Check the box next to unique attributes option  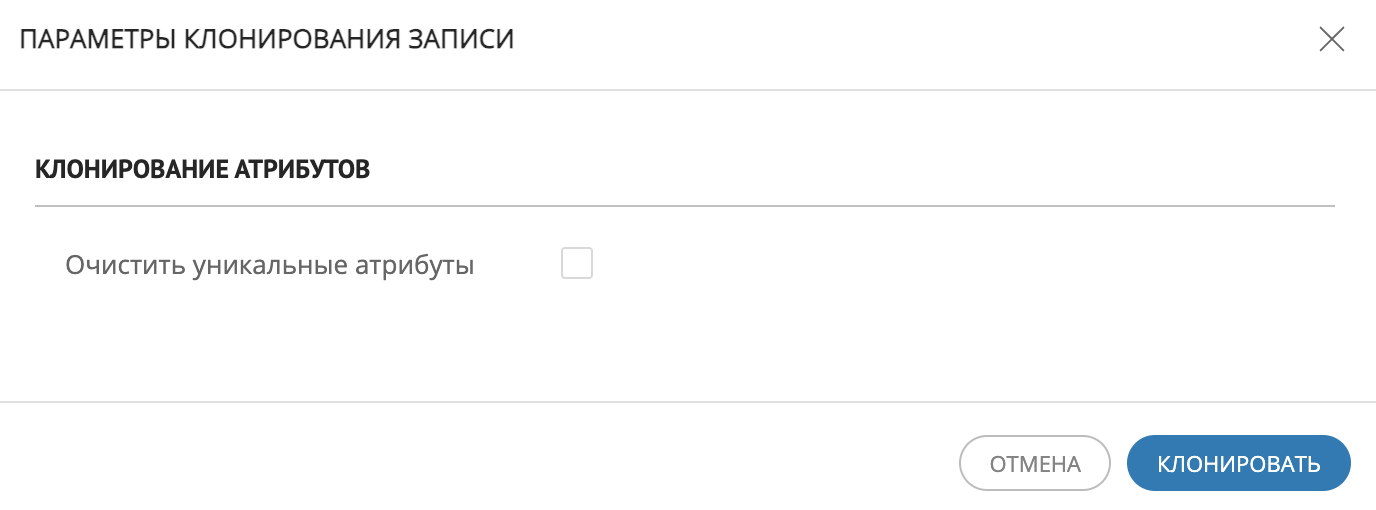577,264
